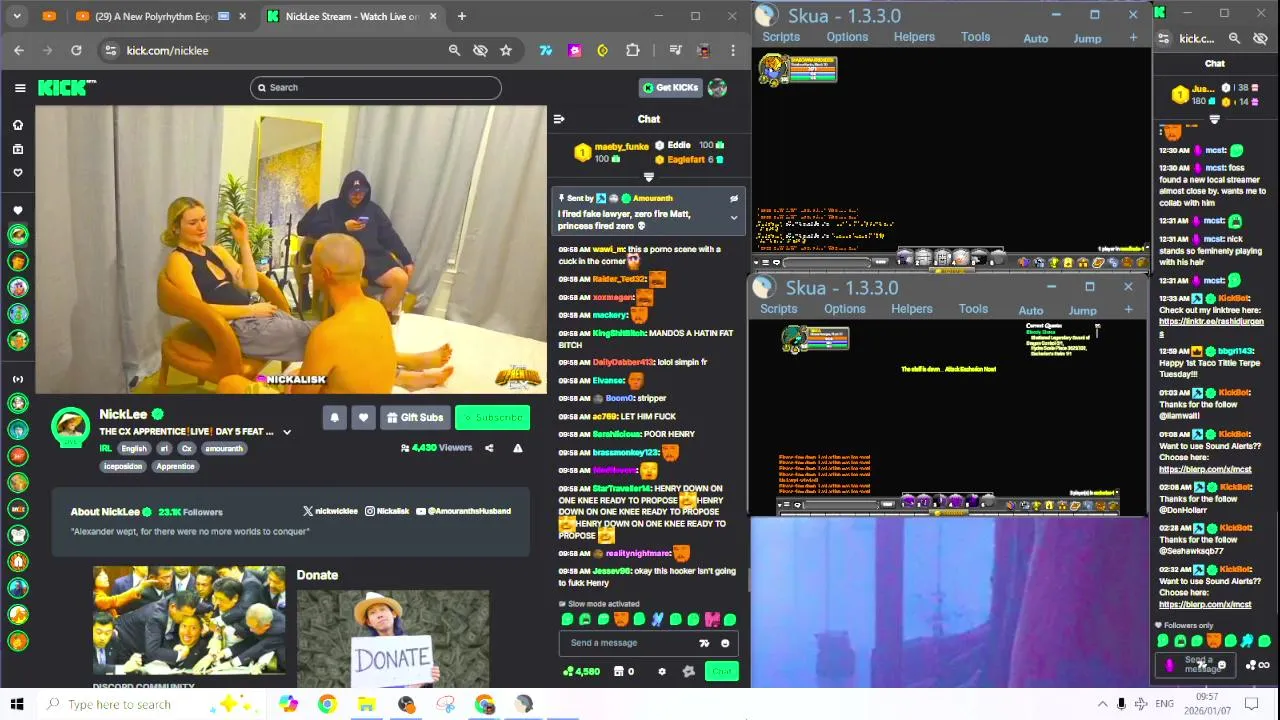The height and width of the screenshot is (720, 1280).
Task: Reload the kick.com page
Action: pos(76,50)
